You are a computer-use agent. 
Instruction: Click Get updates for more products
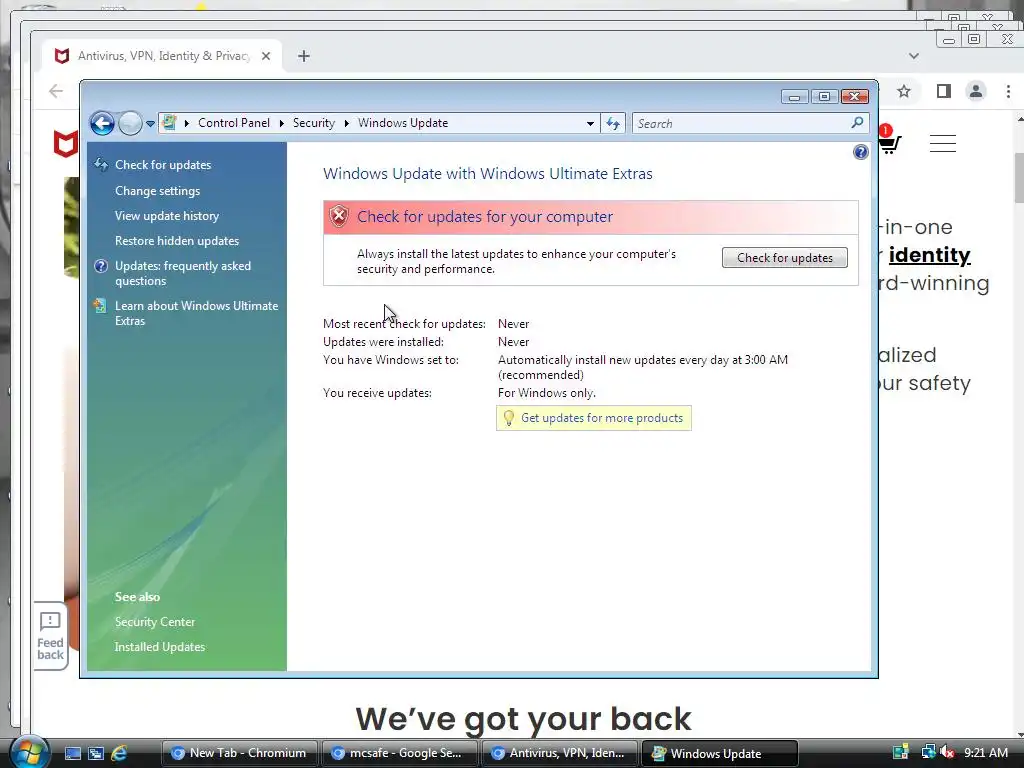pyautogui.click(x=601, y=418)
